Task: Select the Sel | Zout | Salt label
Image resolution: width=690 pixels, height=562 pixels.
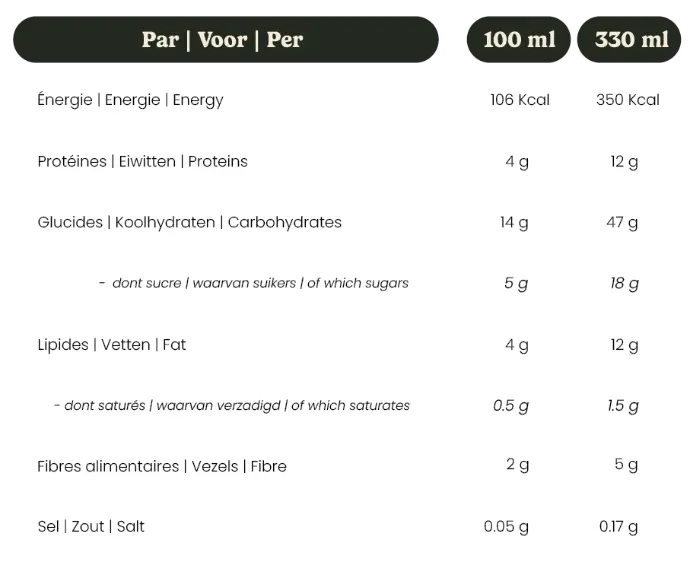Action: (90, 526)
